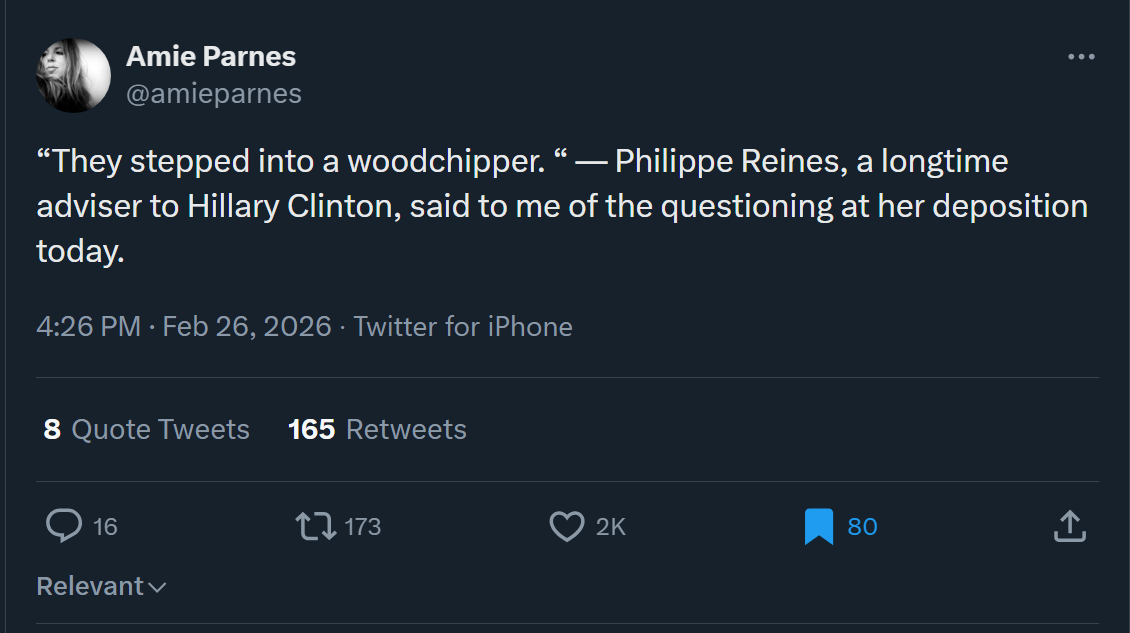The width and height of the screenshot is (1130, 633).
Task: Click the 2K likes count
Action: [x=611, y=526]
